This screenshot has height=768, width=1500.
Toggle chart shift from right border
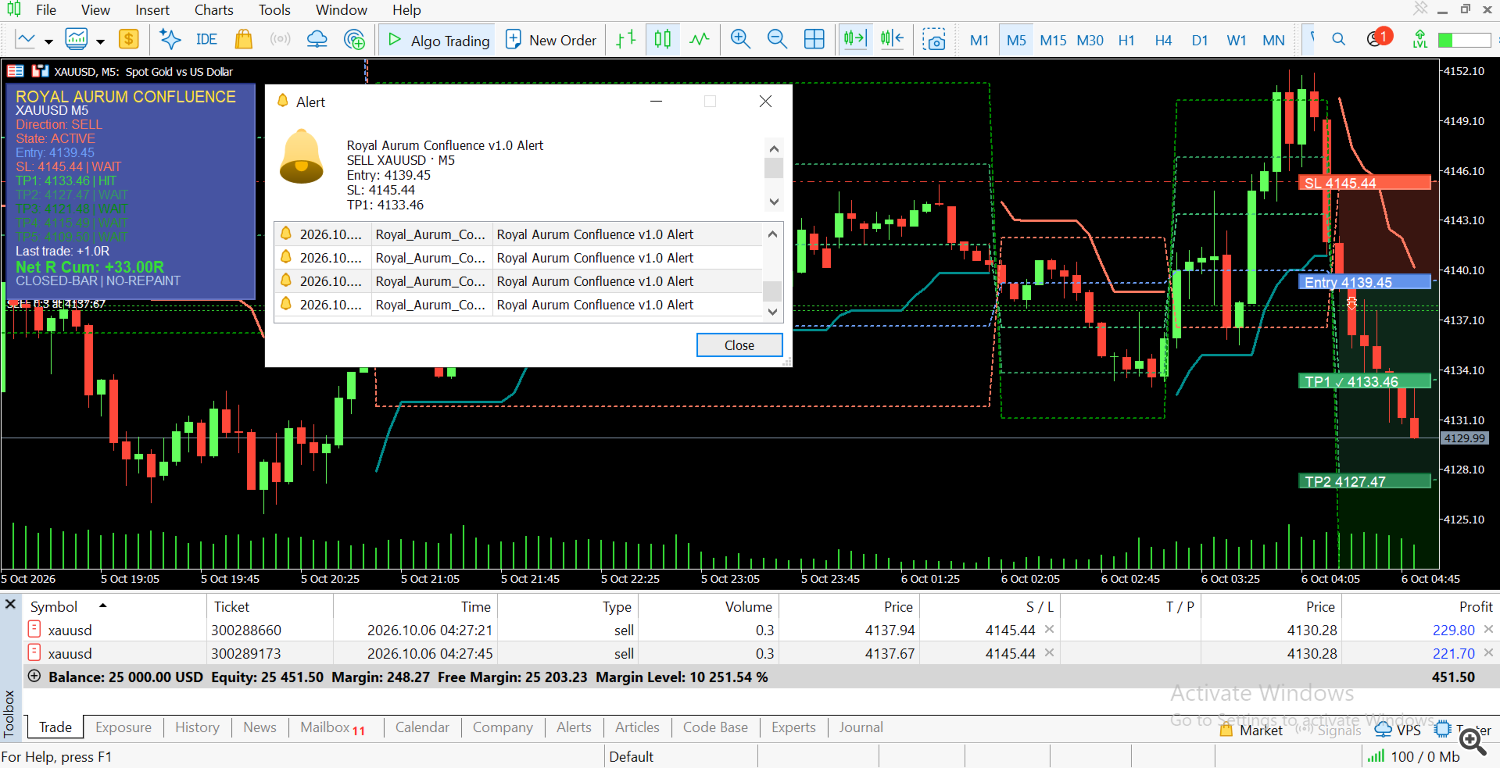coord(892,40)
